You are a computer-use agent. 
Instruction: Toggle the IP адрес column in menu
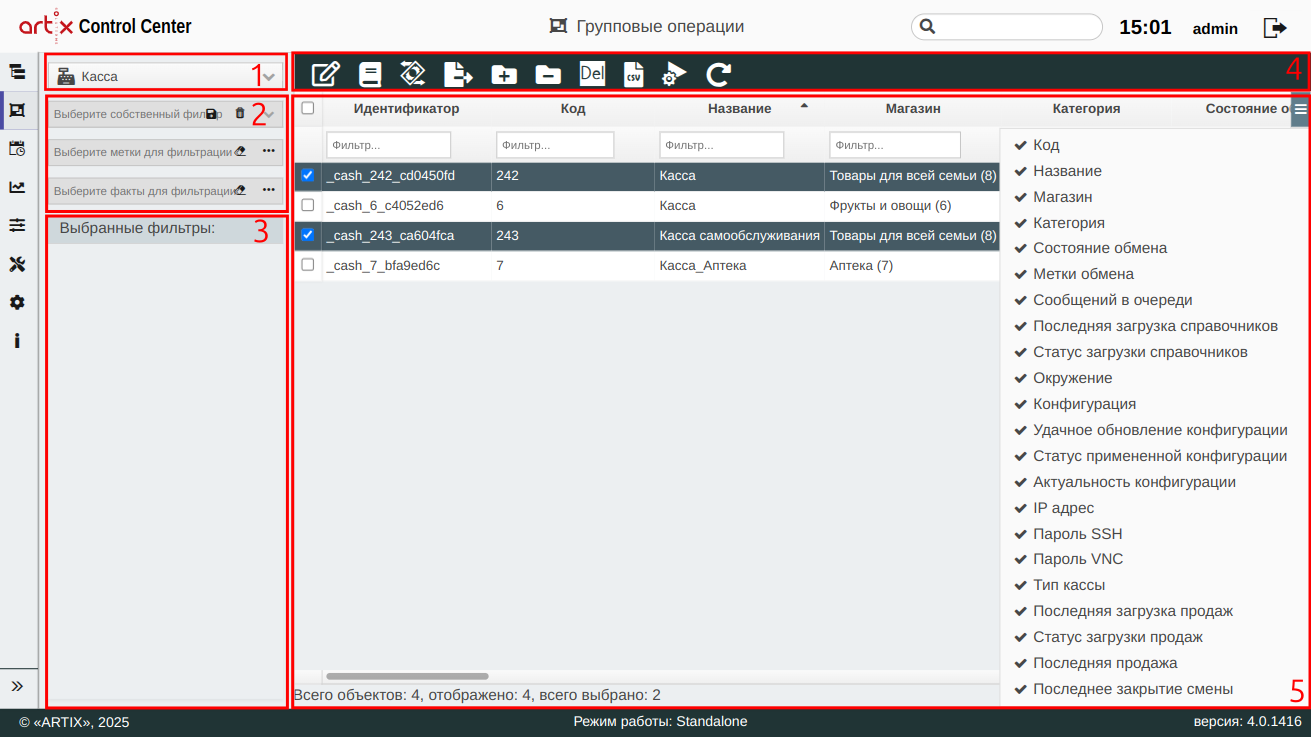pos(1063,508)
